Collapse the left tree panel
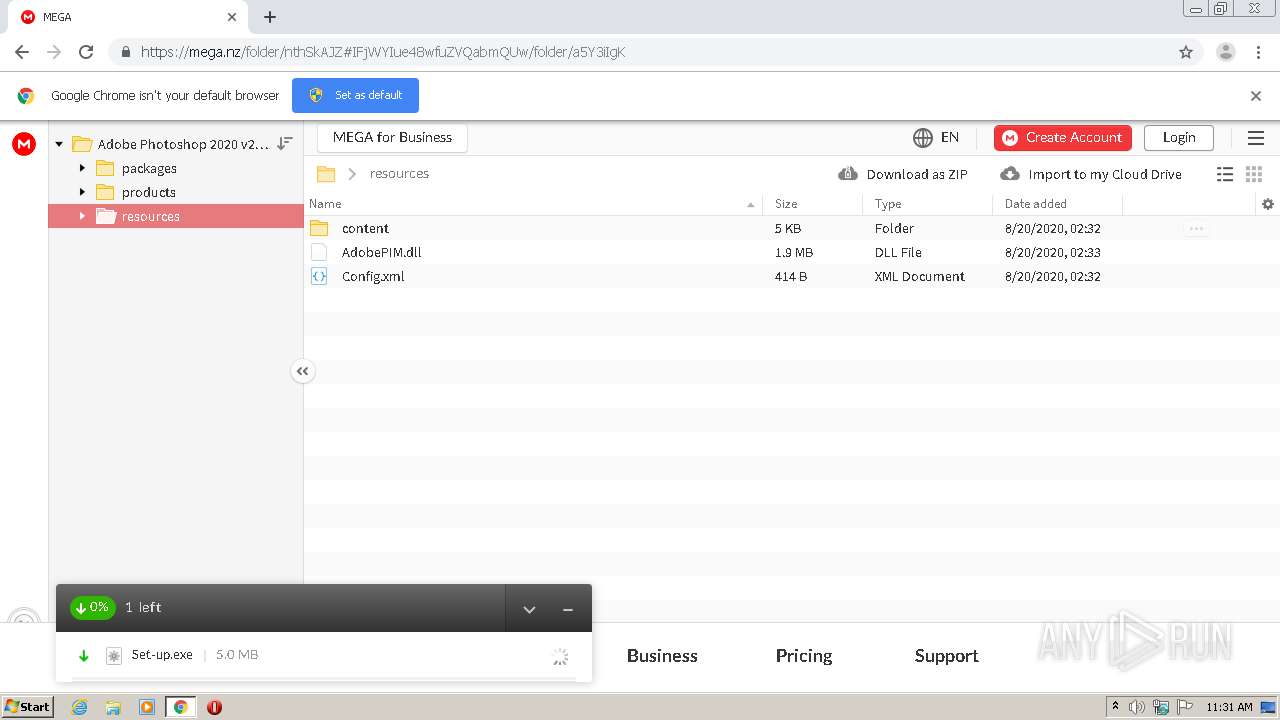 302,371
